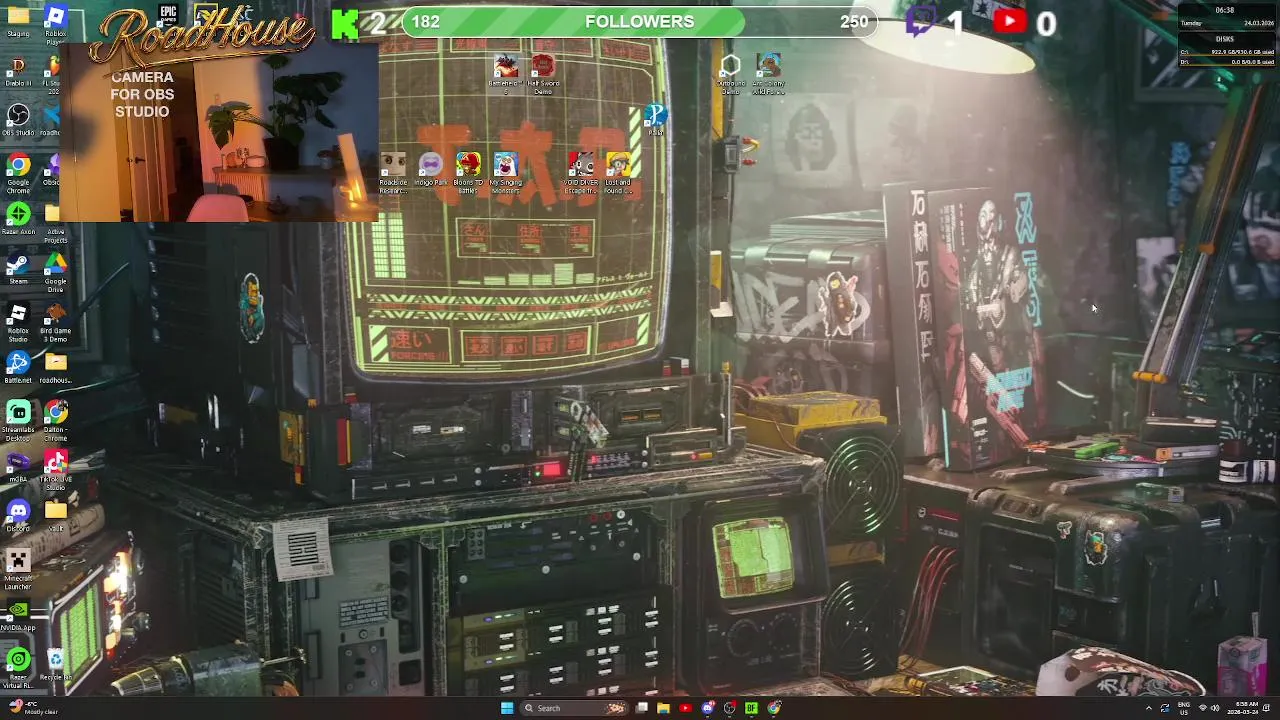This screenshot has height=720, width=1280.
Task: Launch Bloons TD Battles shortcut
Action: [x=468, y=172]
